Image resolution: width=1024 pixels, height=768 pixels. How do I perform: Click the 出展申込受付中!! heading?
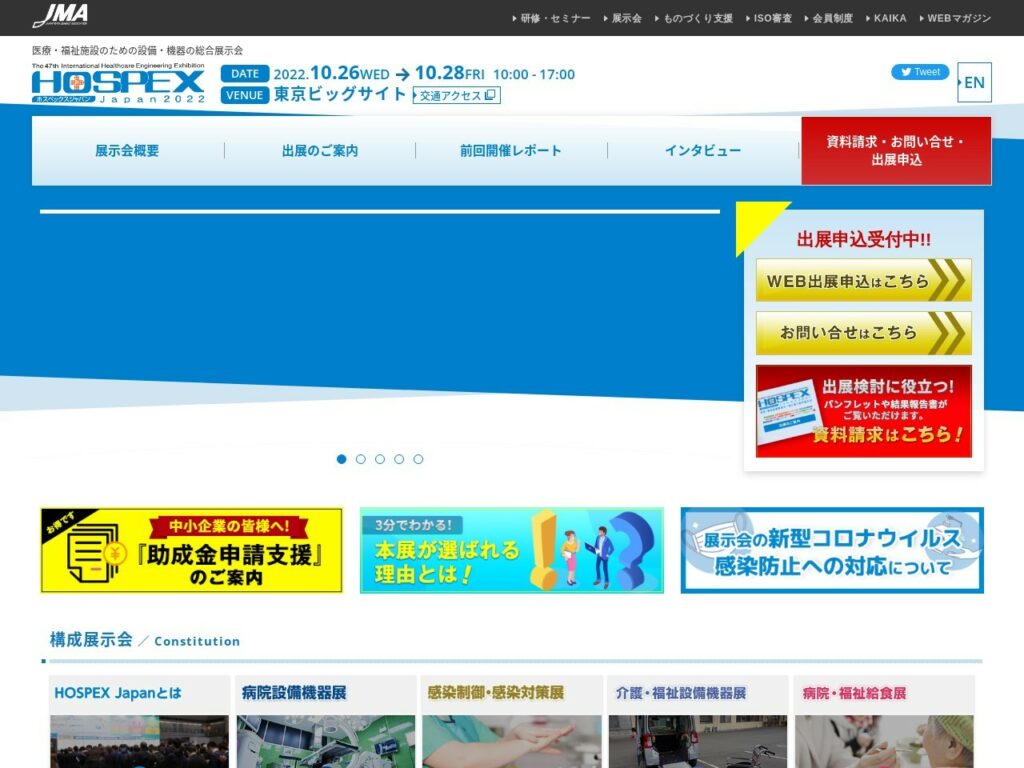click(x=863, y=240)
